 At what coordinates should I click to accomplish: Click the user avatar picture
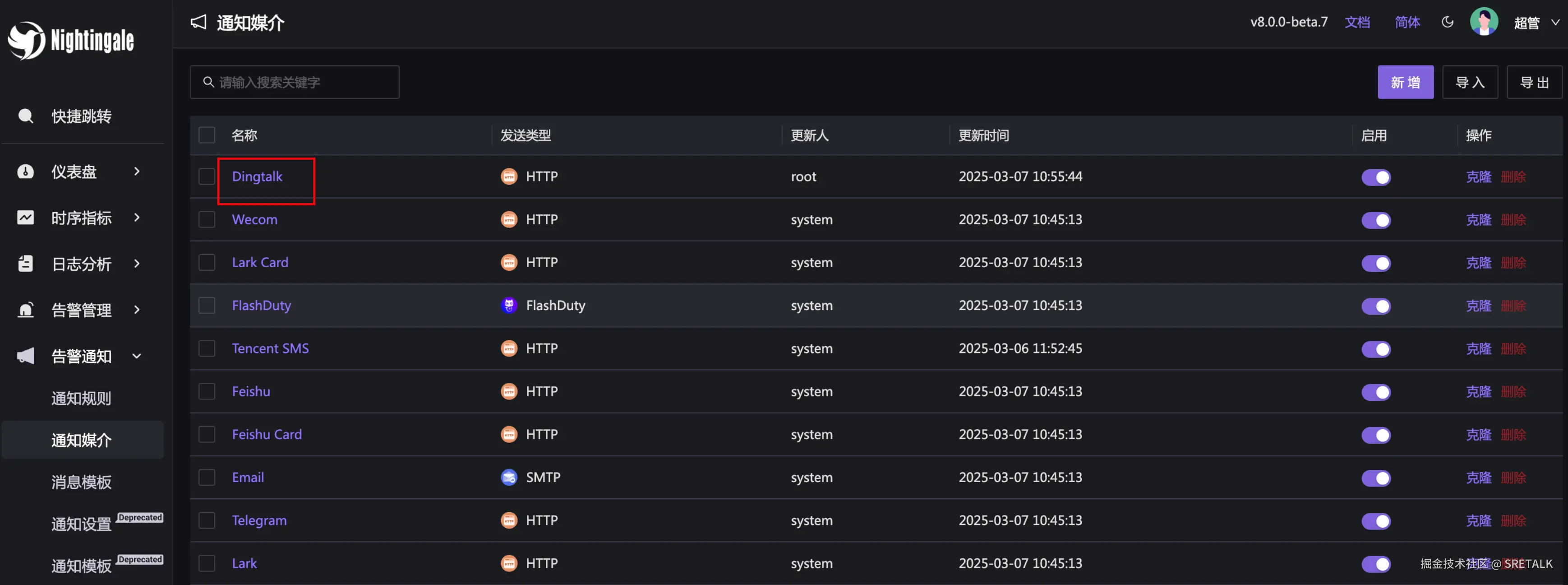pos(1484,22)
